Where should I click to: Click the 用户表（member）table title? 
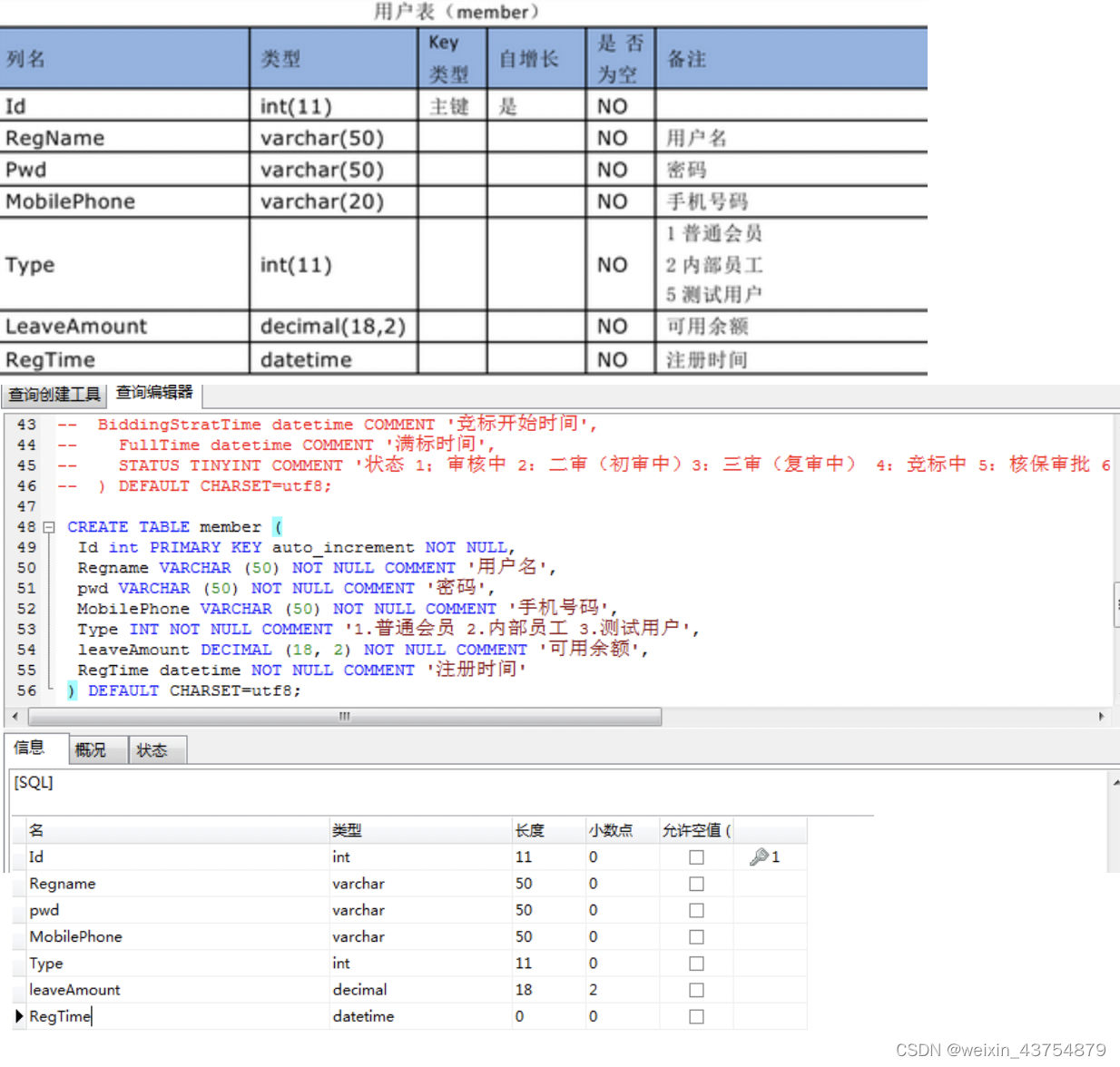[459, 12]
